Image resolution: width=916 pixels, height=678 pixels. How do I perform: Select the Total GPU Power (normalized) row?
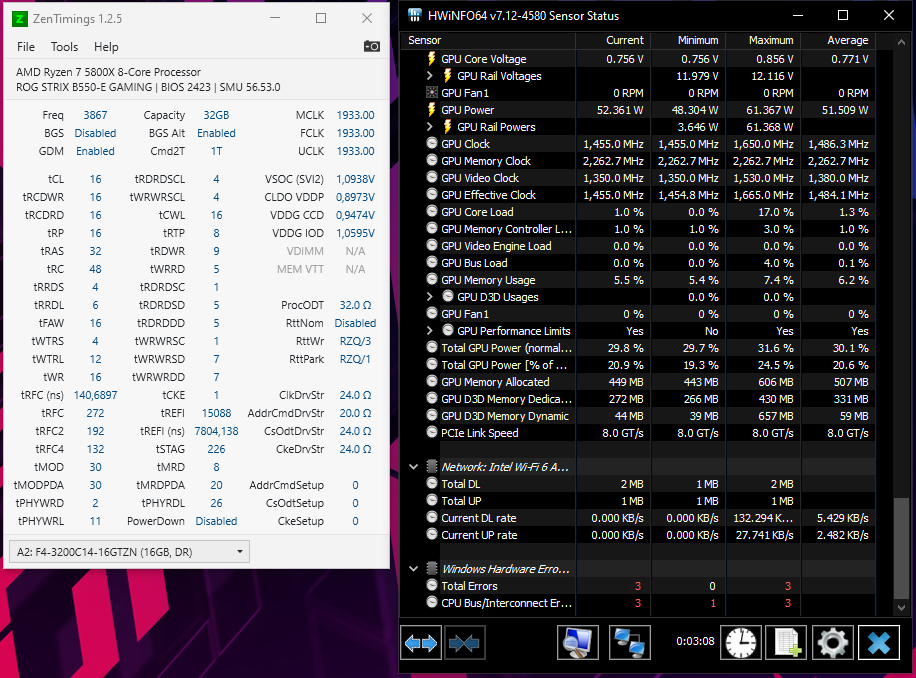(x=638, y=347)
